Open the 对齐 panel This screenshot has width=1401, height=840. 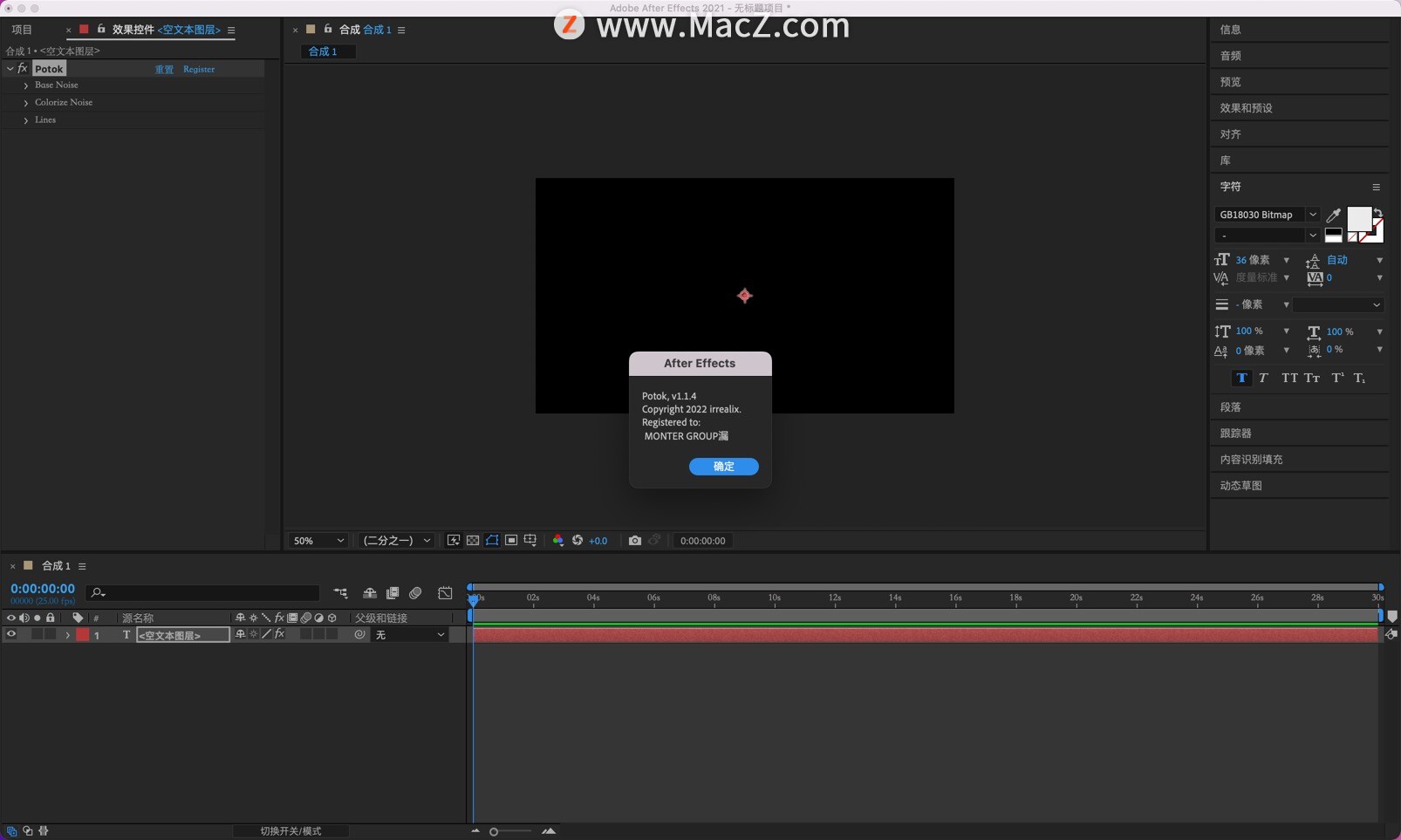[x=1230, y=134]
